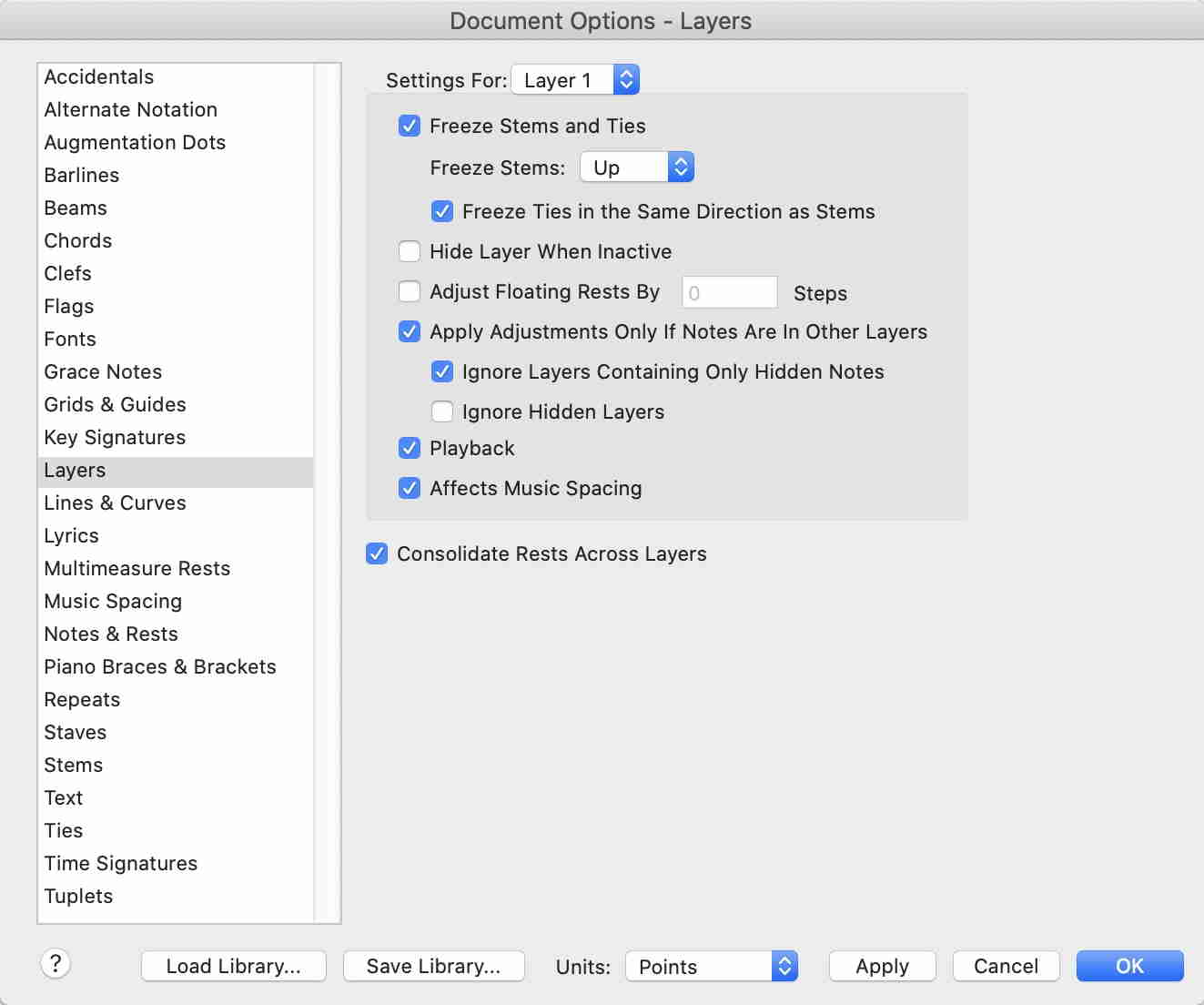Open the Freeze Stems direction dropdown
This screenshot has height=1005, width=1204.
tap(637, 167)
